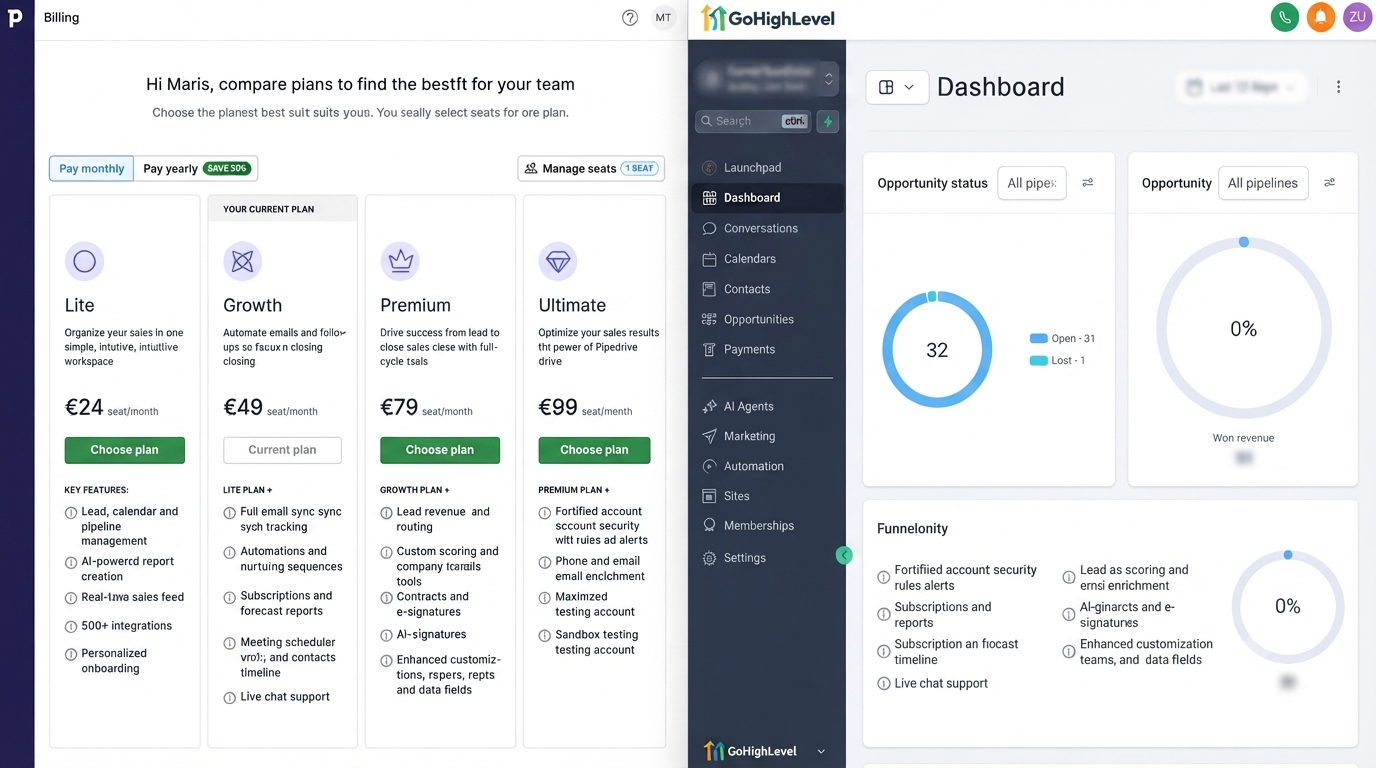Choose the Premium plan

click(x=440, y=450)
